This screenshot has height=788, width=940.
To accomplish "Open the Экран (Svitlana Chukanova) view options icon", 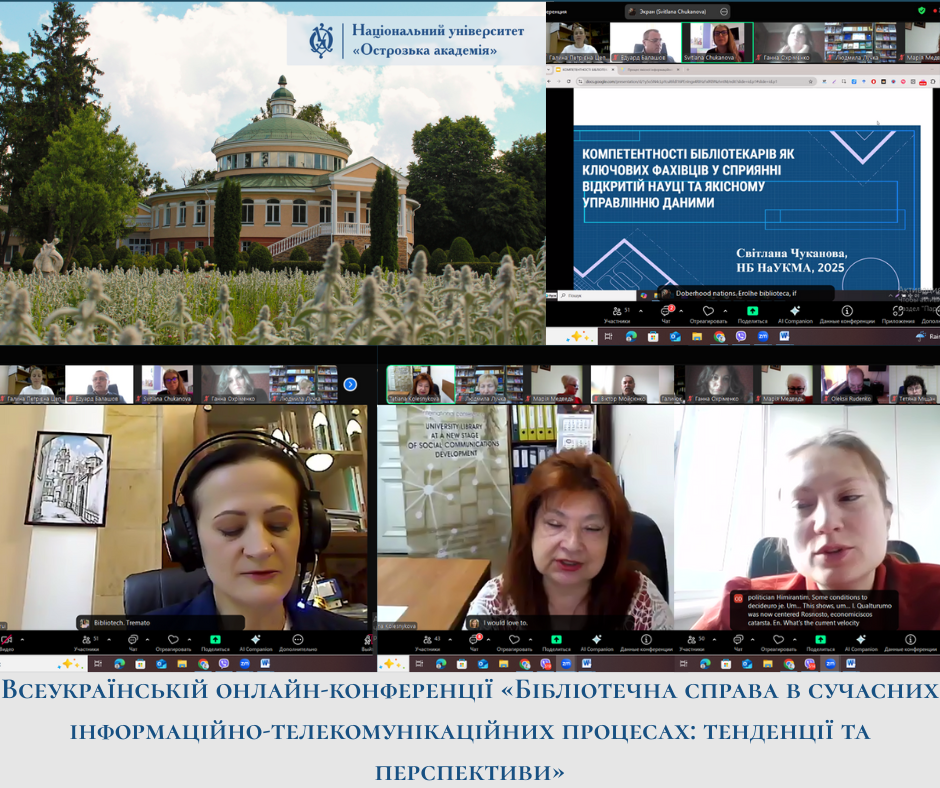I will pos(724,11).
